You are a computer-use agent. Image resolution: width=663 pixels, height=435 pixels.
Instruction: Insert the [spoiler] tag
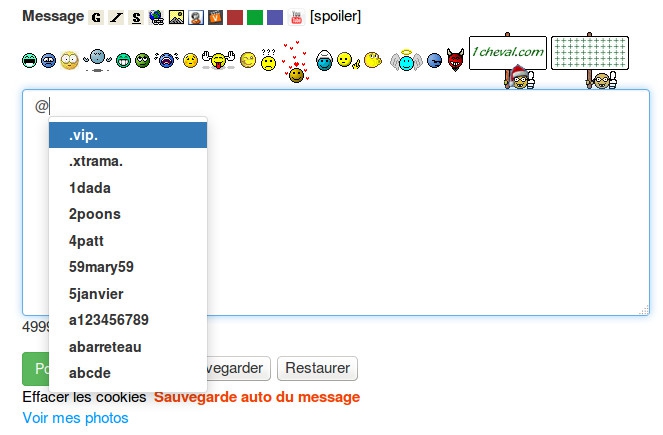coord(336,17)
